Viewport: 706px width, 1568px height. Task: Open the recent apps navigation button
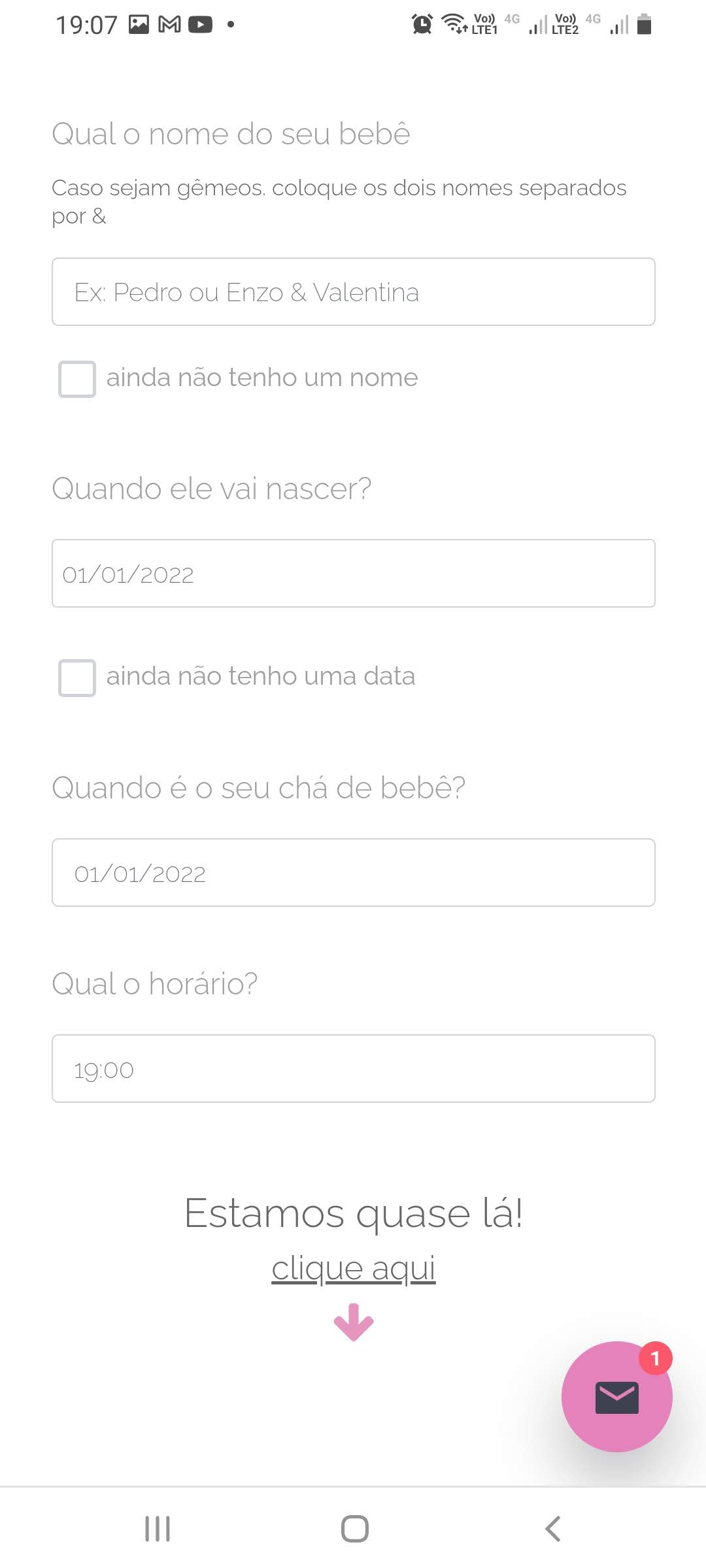coord(158,1529)
